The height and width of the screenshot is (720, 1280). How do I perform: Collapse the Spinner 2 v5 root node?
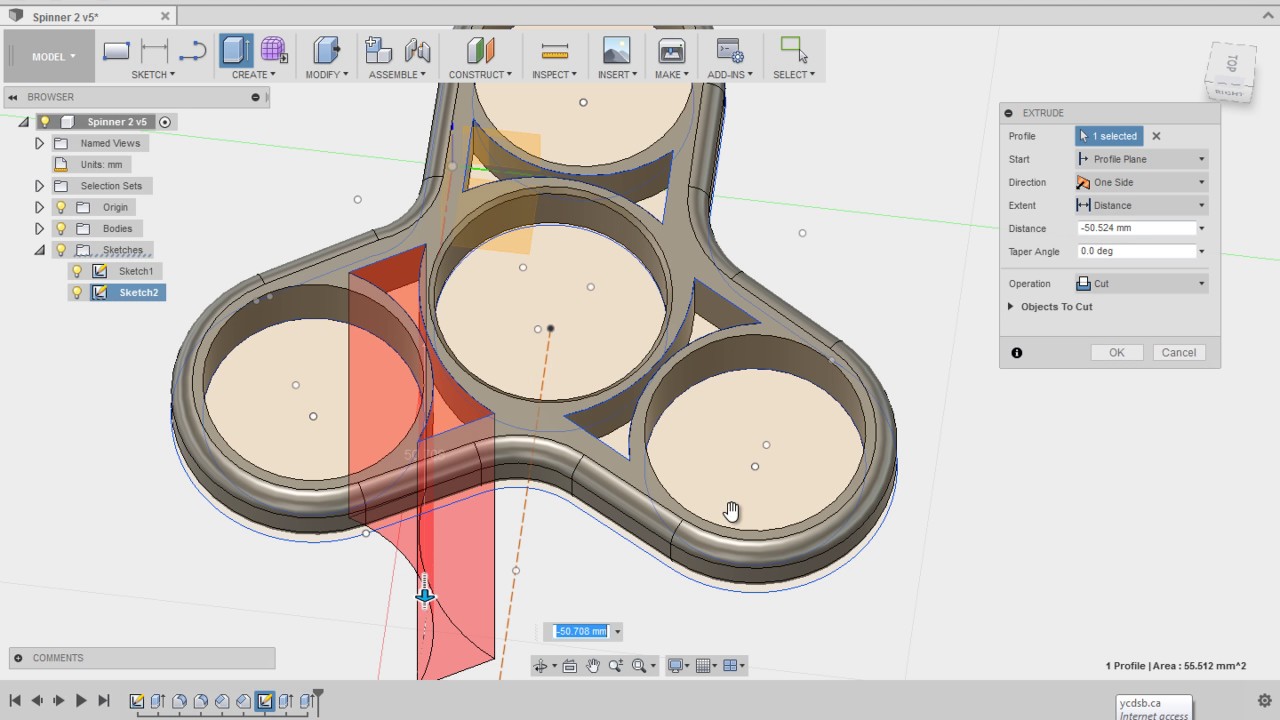point(24,122)
